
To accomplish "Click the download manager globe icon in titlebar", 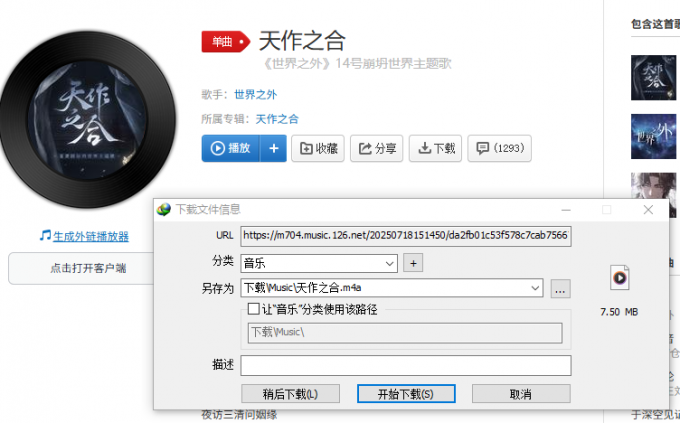I will (164, 210).
